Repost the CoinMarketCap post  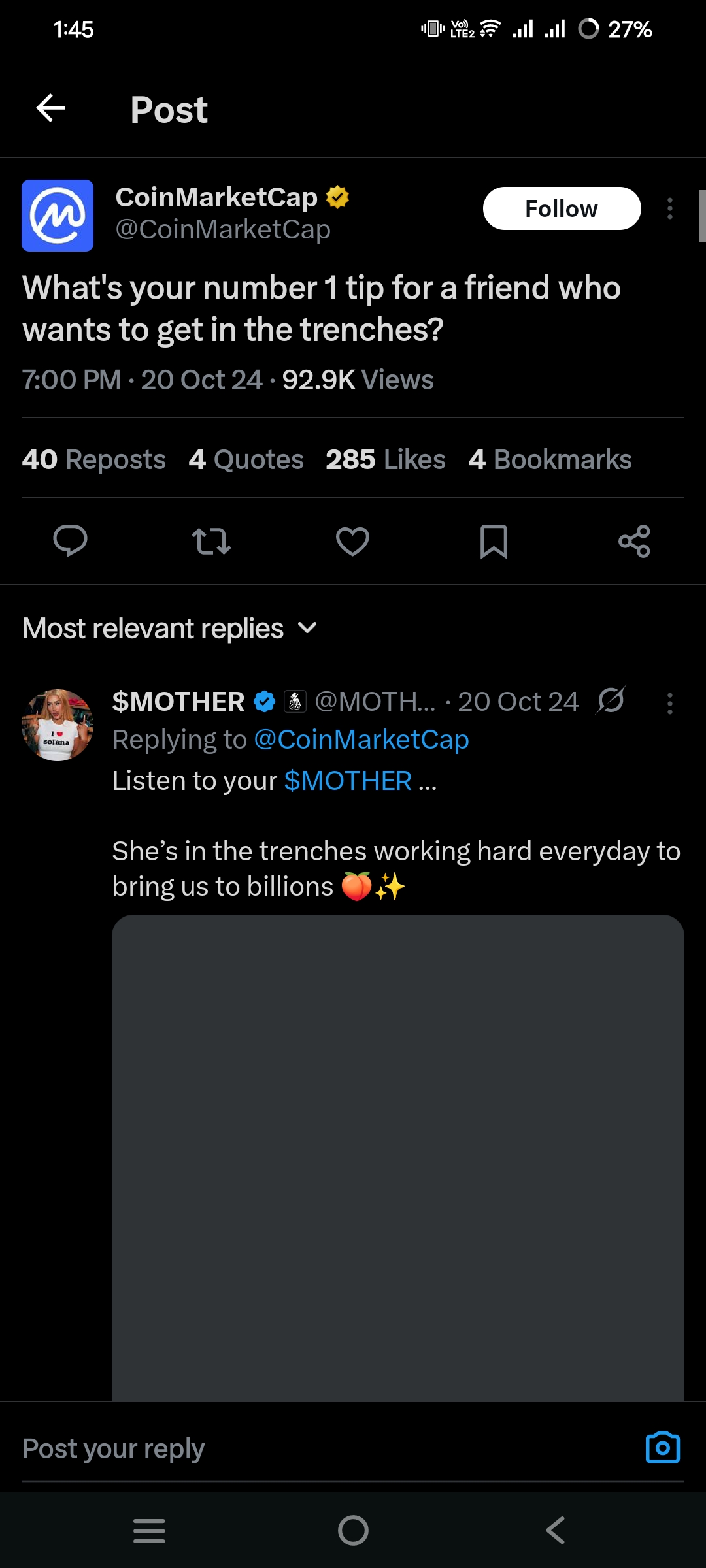click(x=211, y=541)
